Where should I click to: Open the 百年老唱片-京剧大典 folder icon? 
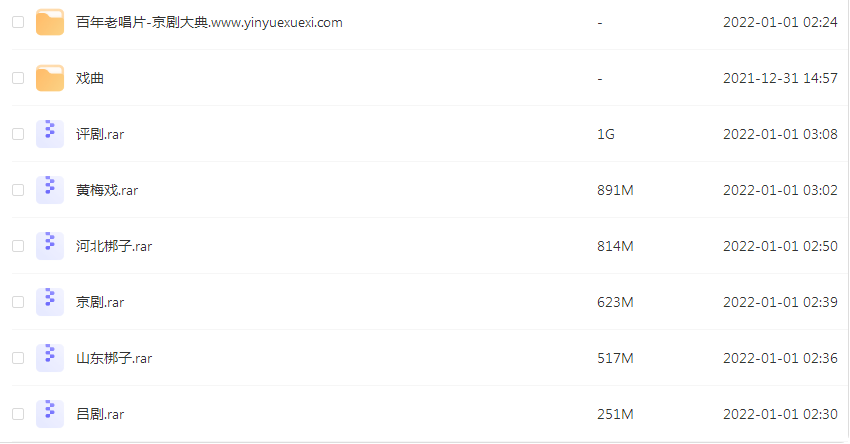(x=50, y=22)
